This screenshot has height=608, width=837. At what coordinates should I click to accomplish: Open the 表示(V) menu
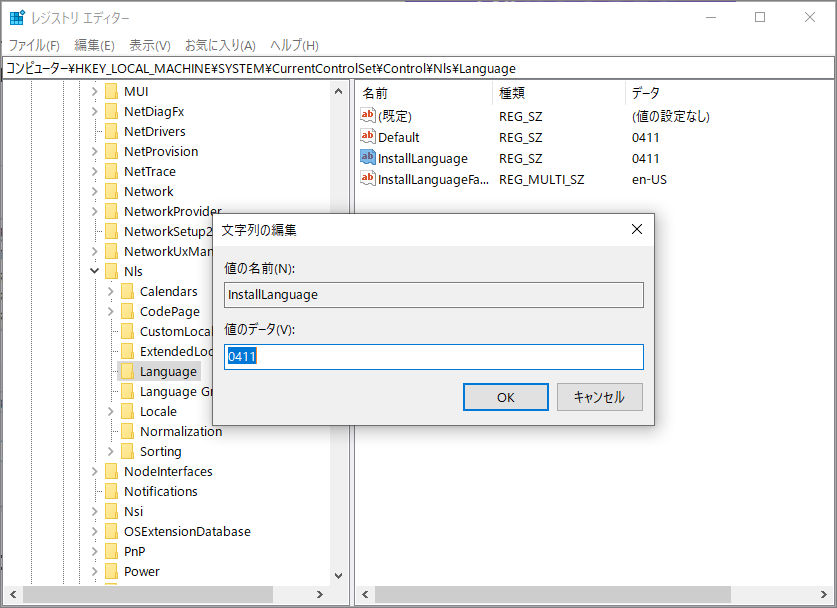point(150,45)
